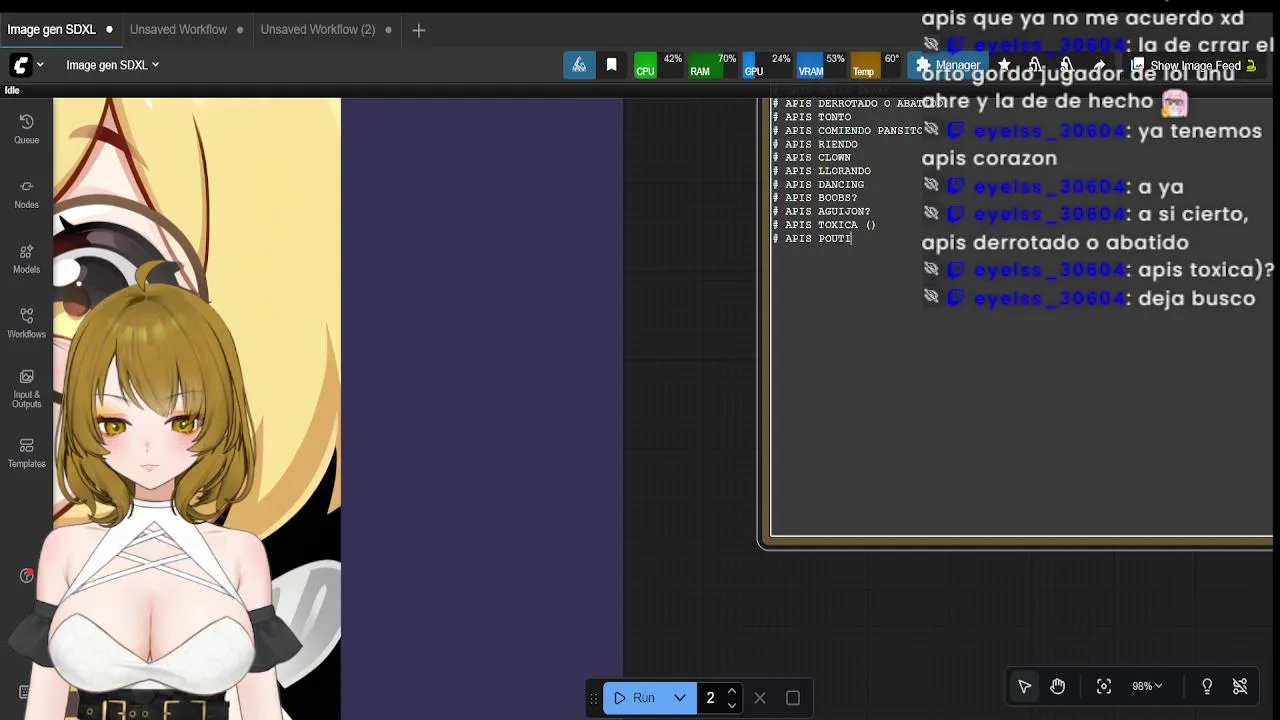
Task: Toggle link visibility icon
Action: (x=1240, y=686)
